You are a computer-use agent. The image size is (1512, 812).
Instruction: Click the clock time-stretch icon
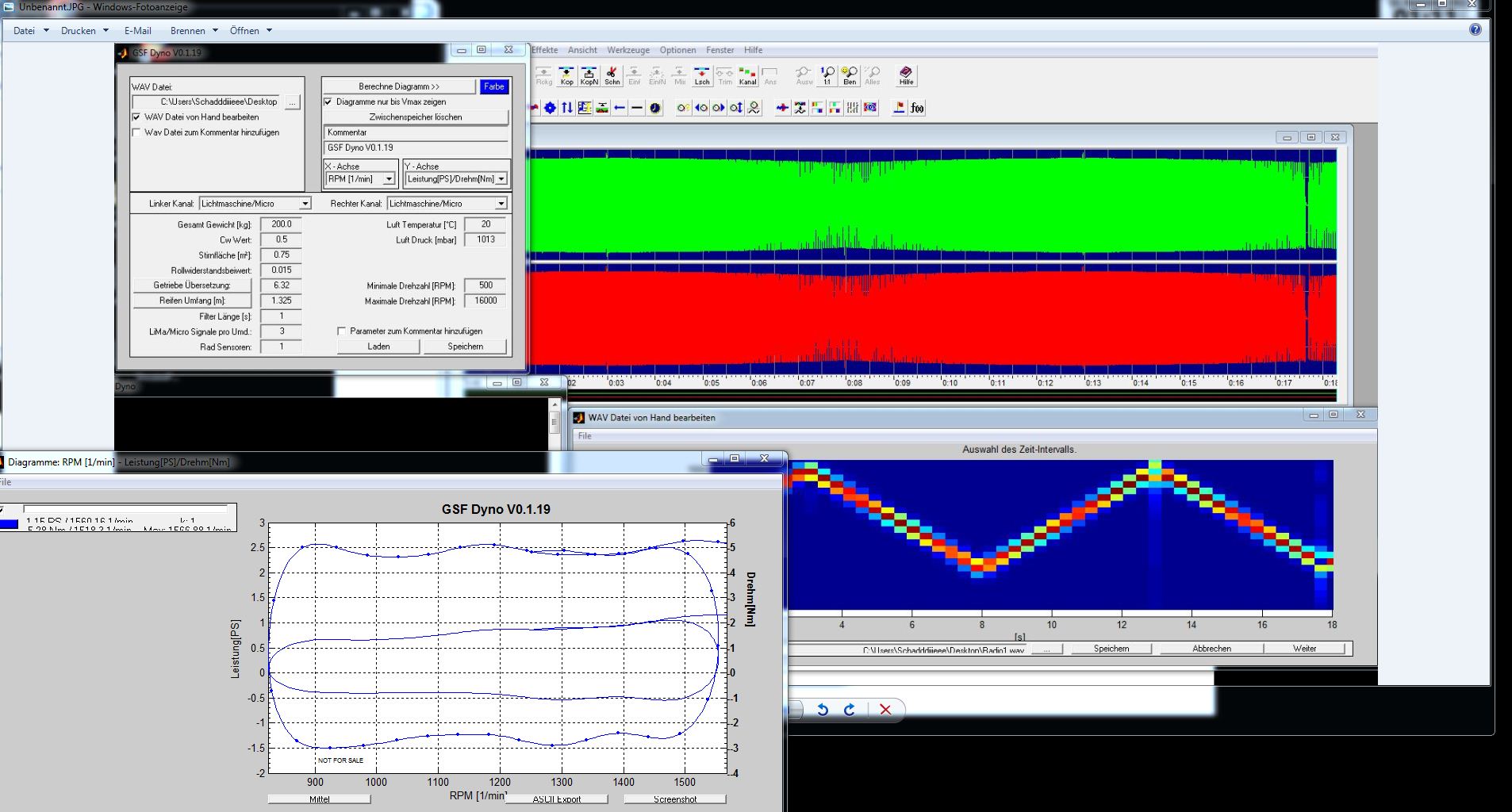coord(655,108)
